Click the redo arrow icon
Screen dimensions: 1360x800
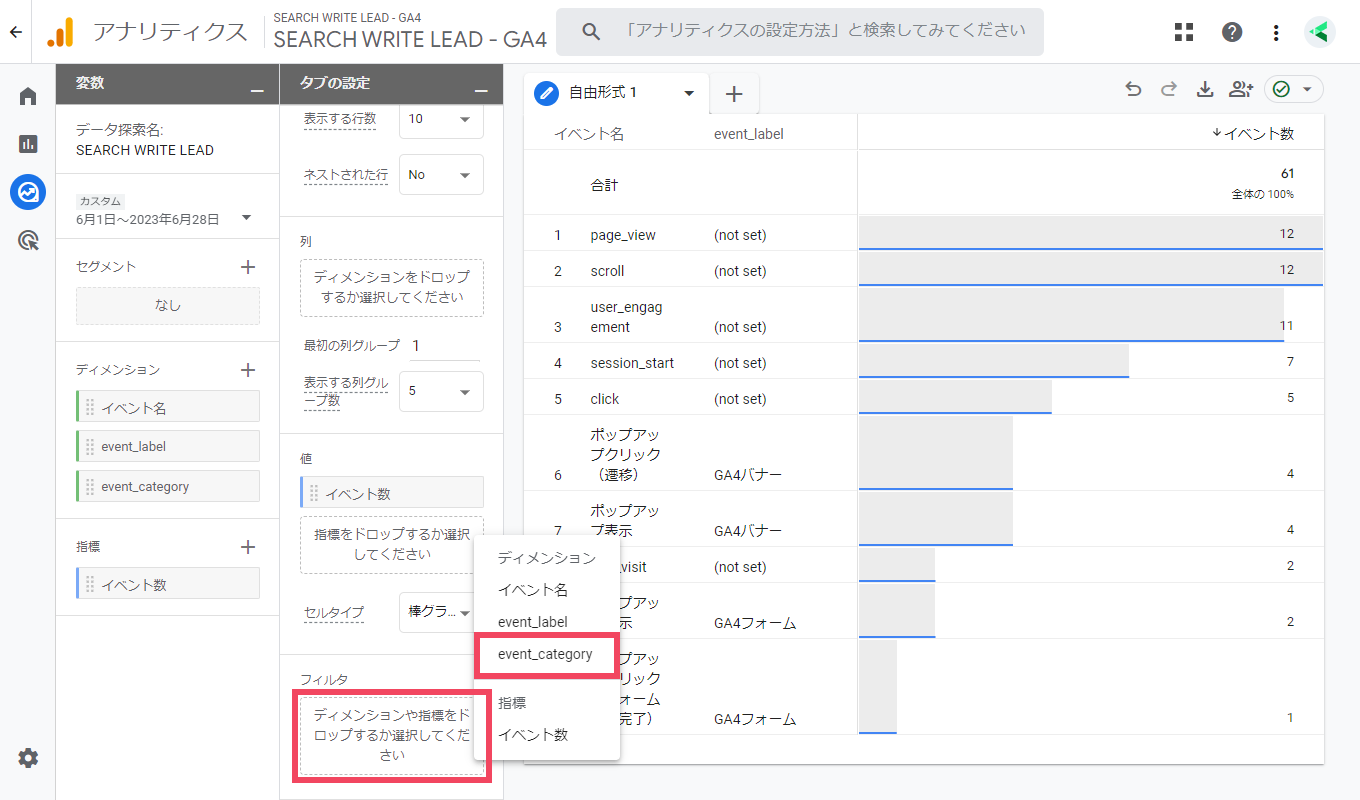(x=1169, y=90)
